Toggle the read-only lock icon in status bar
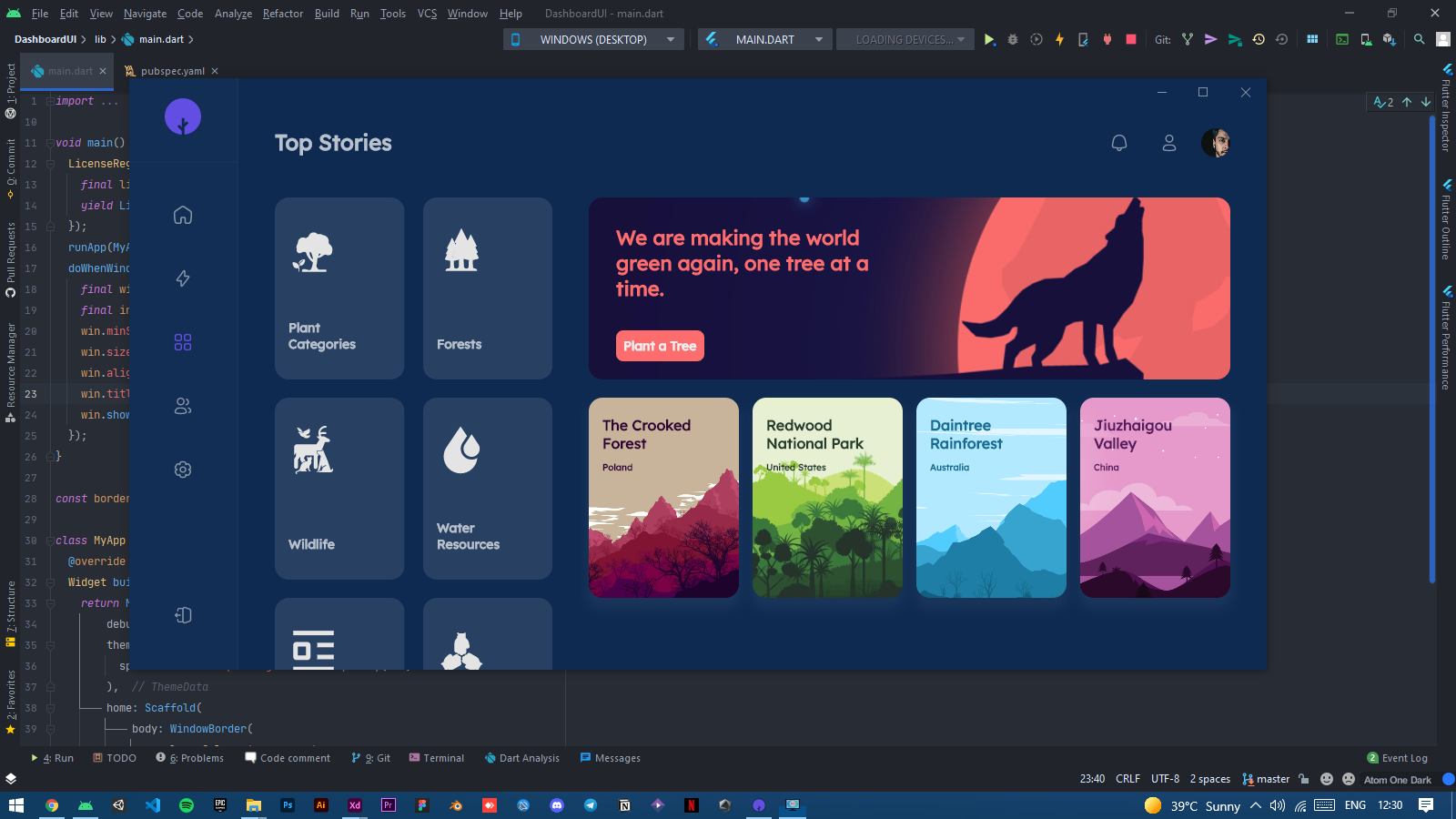The image size is (1456, 819). pos(1304,779)
